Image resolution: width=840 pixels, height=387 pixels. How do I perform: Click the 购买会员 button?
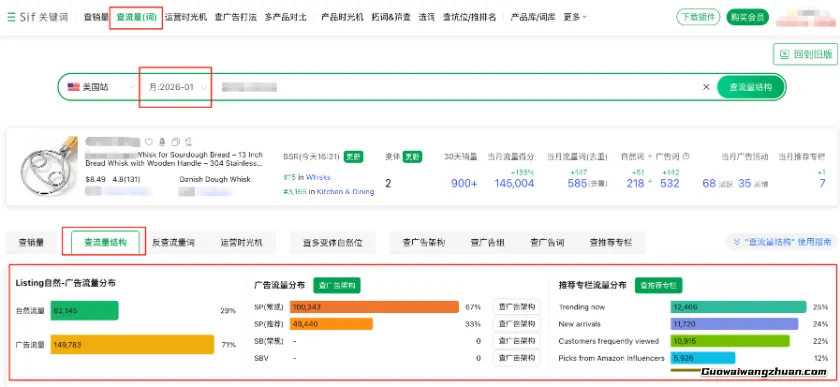coord(748,17)
